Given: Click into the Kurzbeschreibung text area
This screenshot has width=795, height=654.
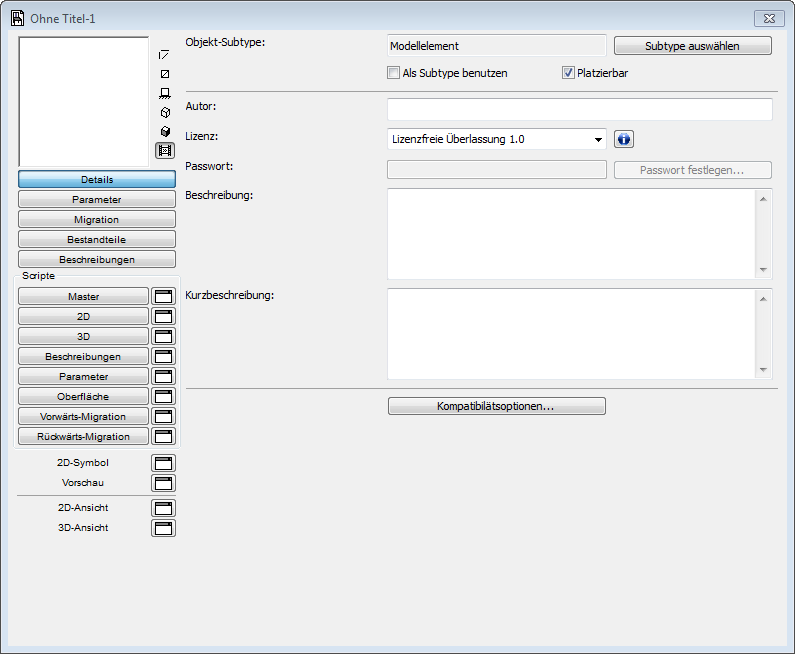Looking at the screenshot, I should [x=571, y=334].
